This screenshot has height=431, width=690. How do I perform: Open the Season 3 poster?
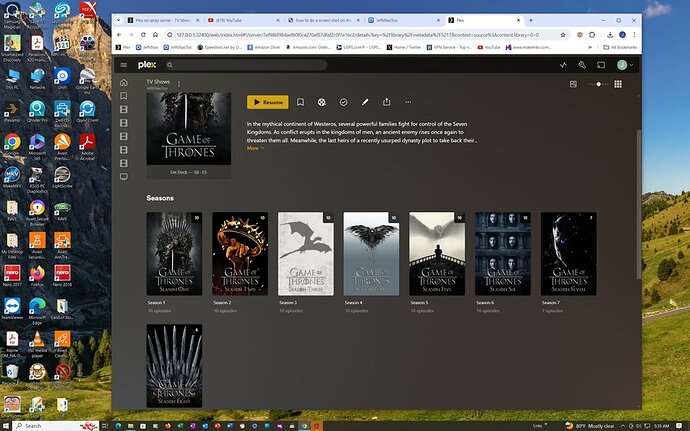(x=305, y=254)
